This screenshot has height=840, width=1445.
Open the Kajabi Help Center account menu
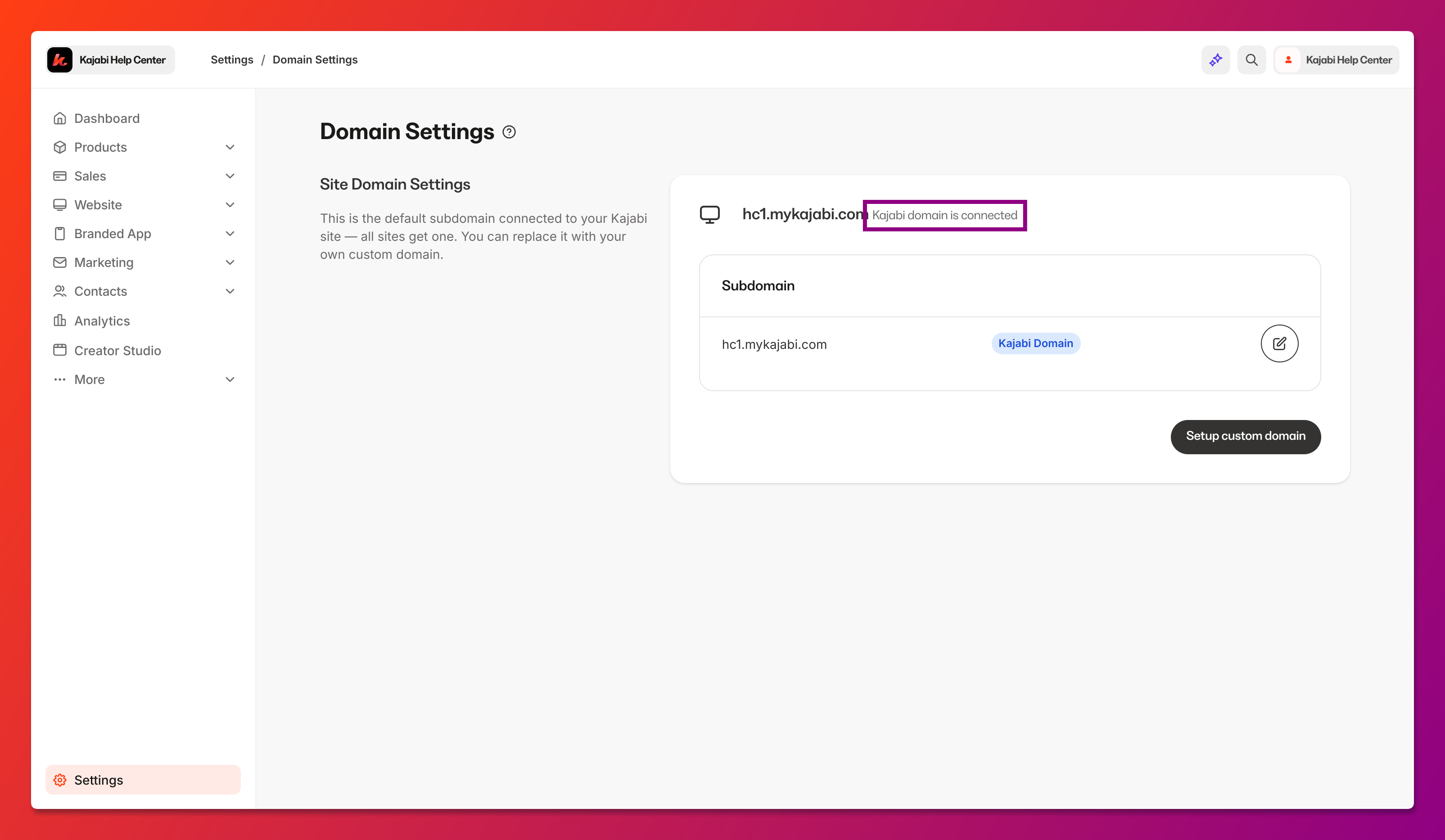(x=1336, y=59)
